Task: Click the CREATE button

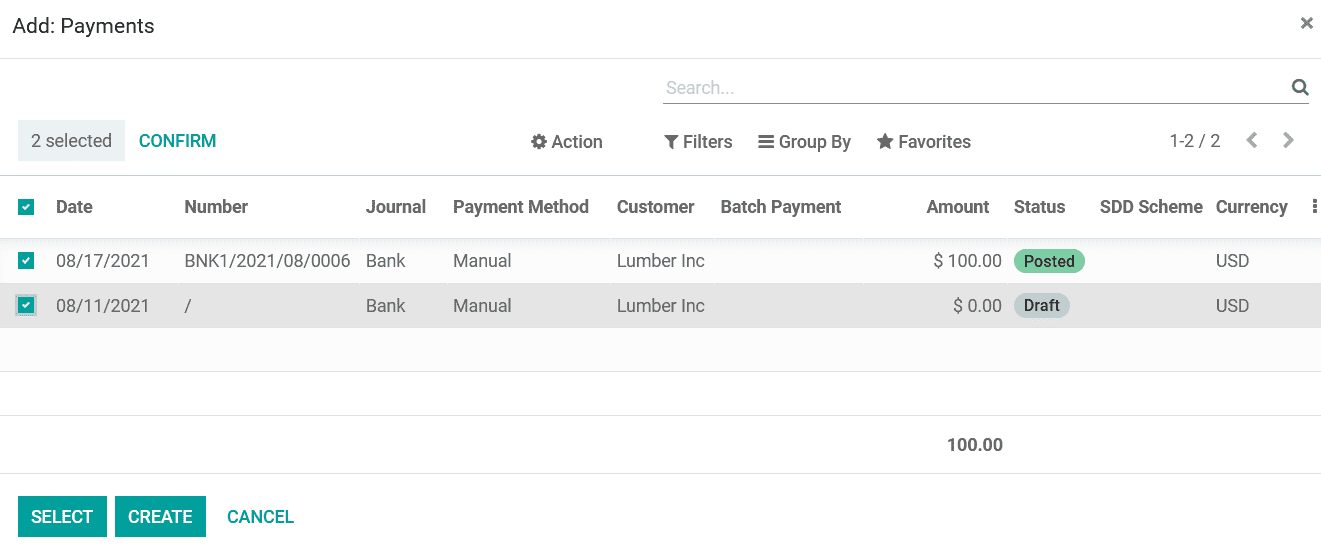Action: pyautogui.click(x=160, y=517)
